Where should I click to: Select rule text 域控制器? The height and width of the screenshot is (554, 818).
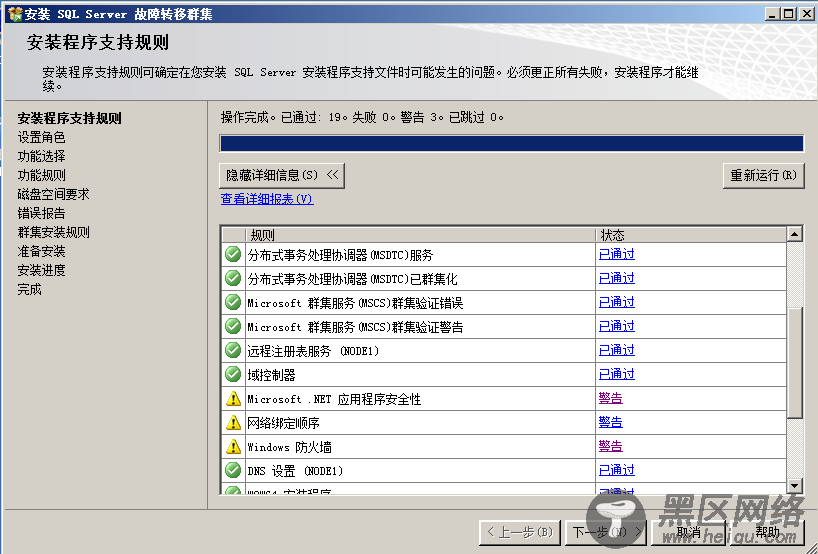(271, 375)
